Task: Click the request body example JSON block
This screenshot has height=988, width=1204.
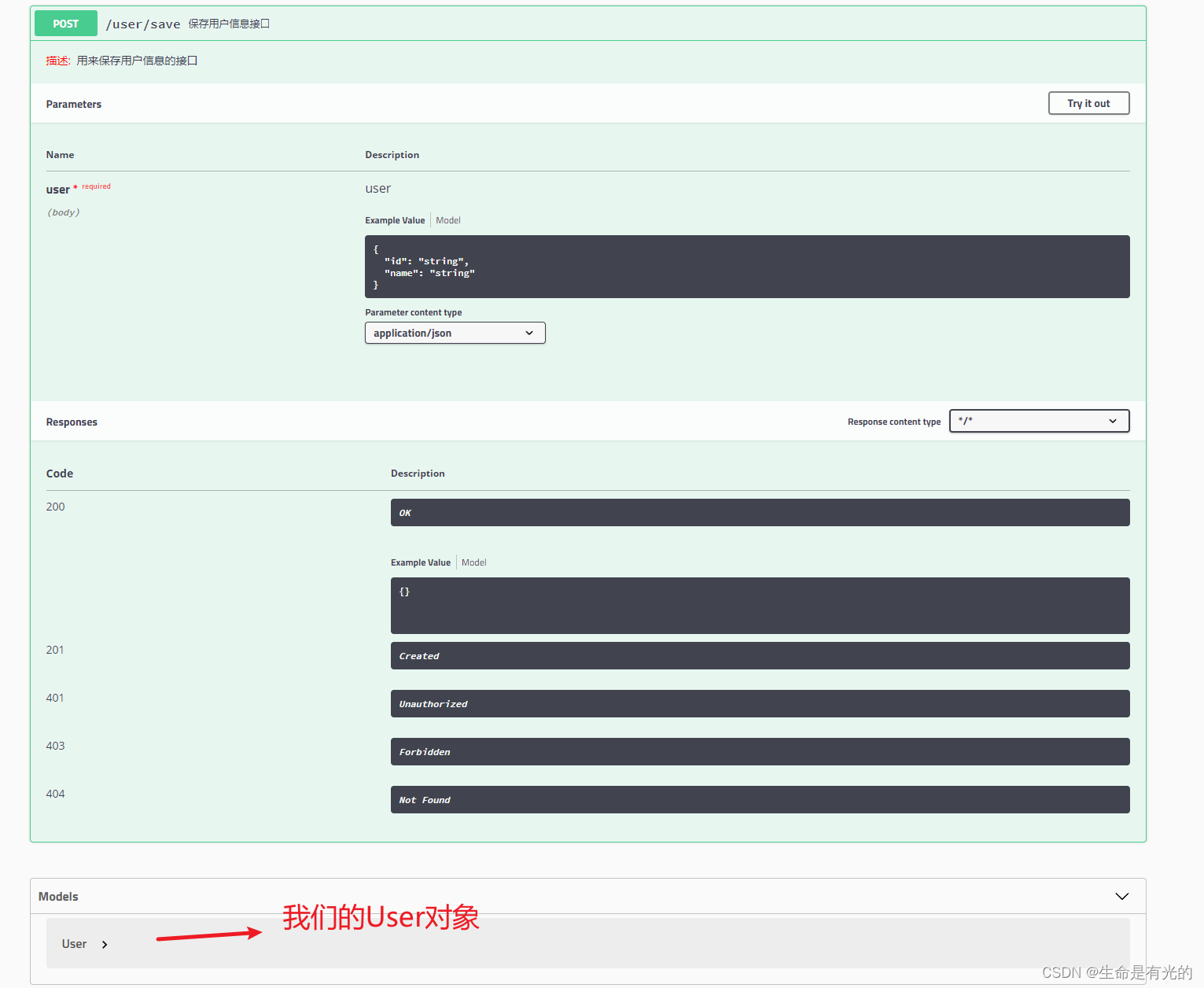Action: pos(747,267)
